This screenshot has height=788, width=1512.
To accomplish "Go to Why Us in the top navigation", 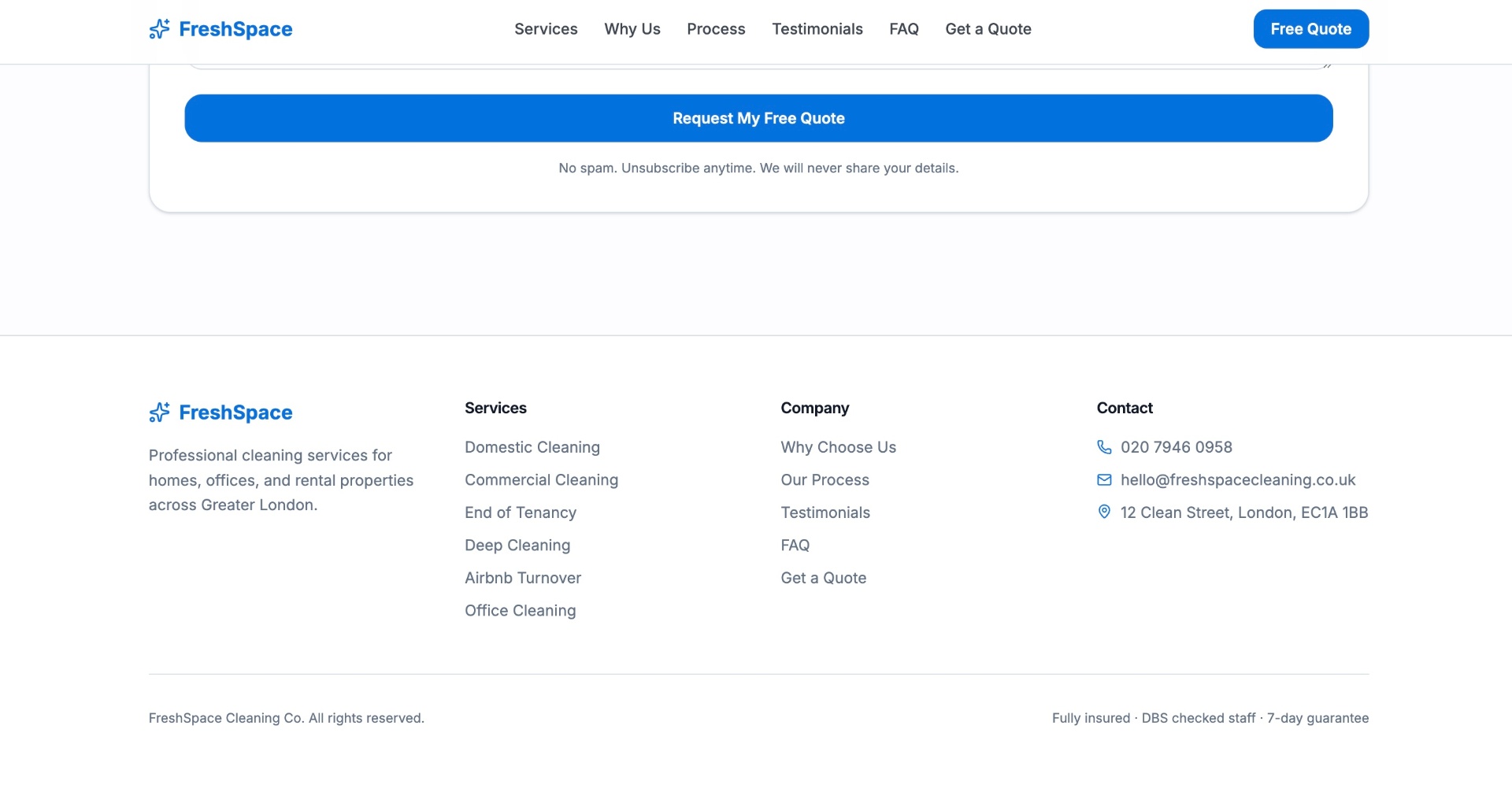I will [632, 29].
